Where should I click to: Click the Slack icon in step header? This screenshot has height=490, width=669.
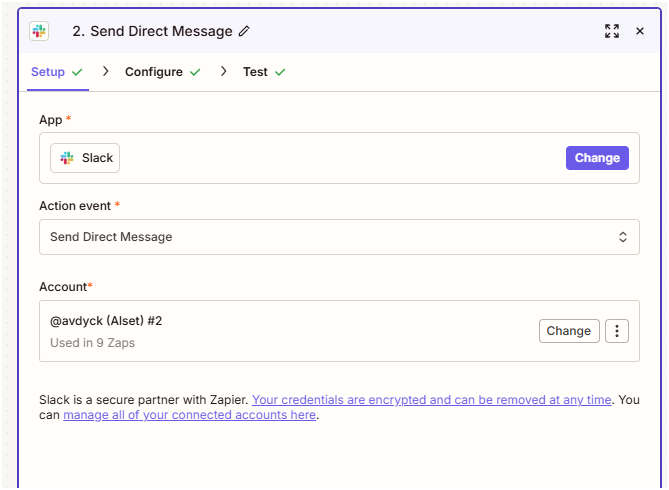click(x=39, y=31)
